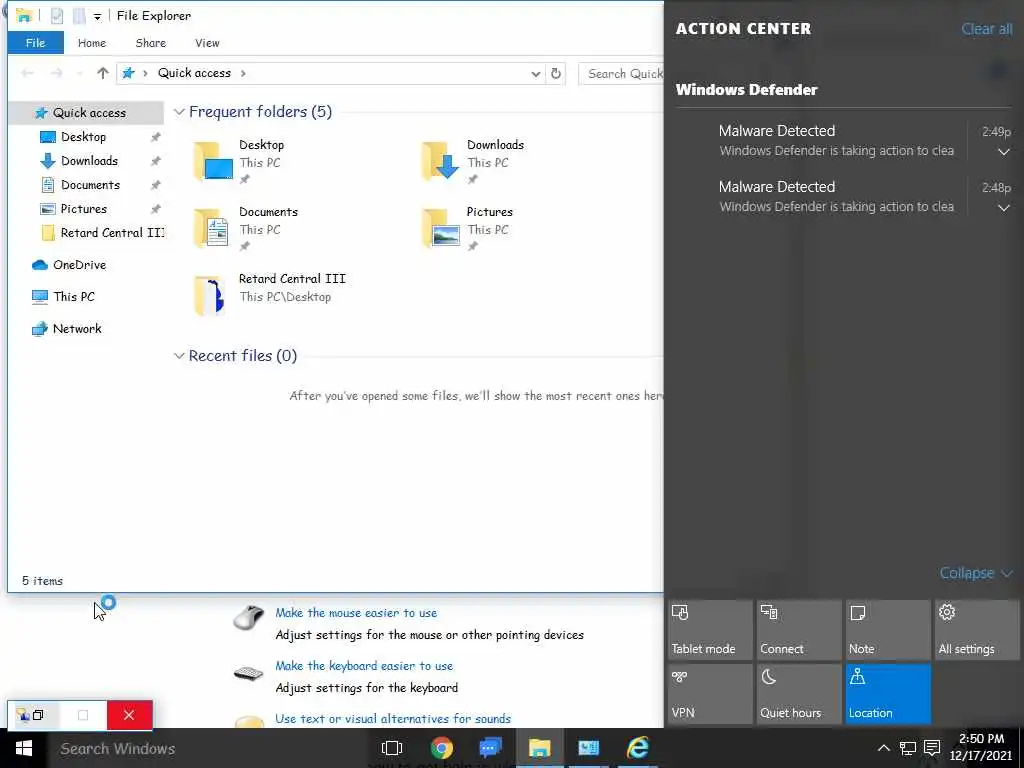The image size is (1024, 768).
Task: Collapse the quick actions panel
Action: [x=976, y=573]
